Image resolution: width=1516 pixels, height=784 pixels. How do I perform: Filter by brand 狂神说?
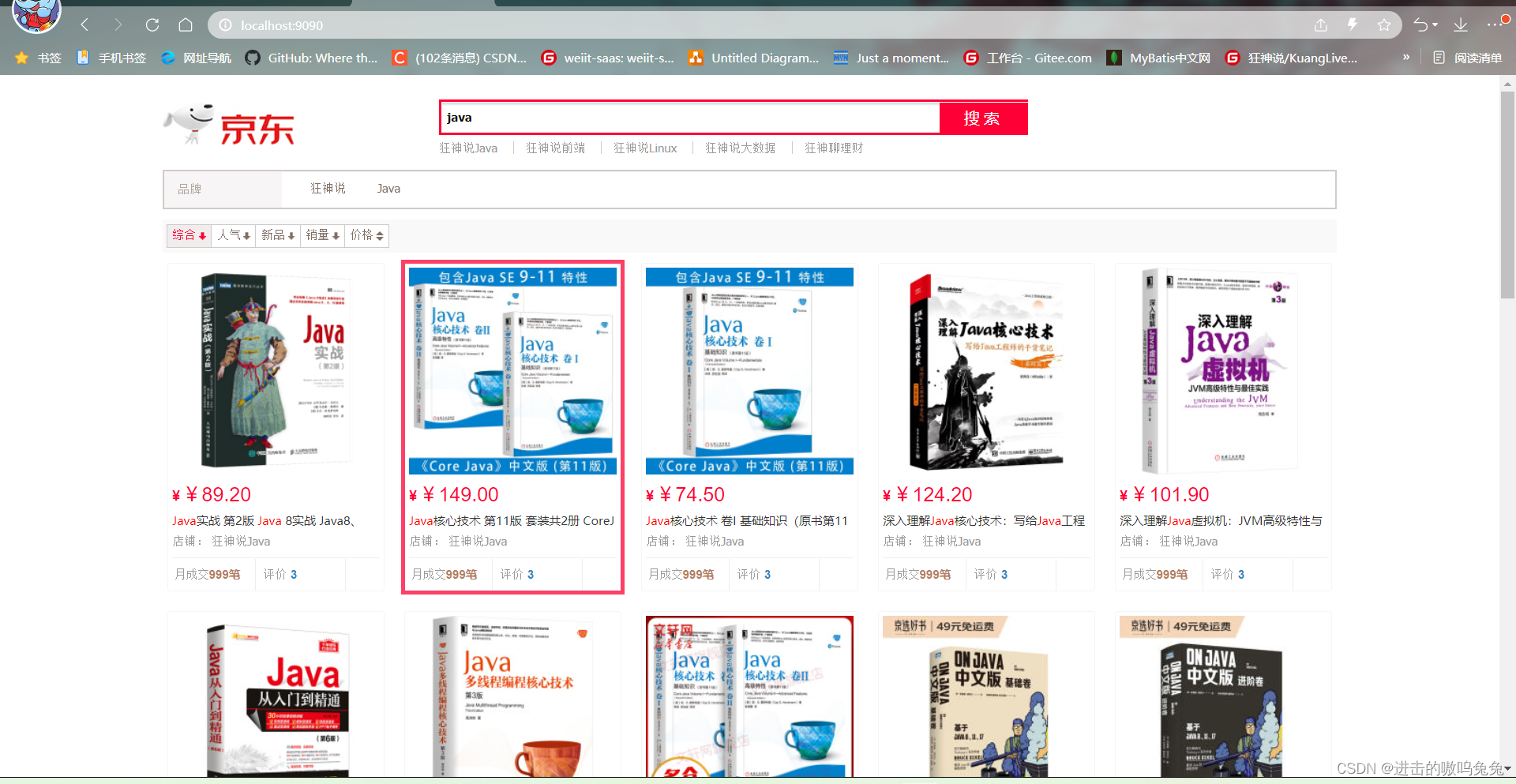328,188
